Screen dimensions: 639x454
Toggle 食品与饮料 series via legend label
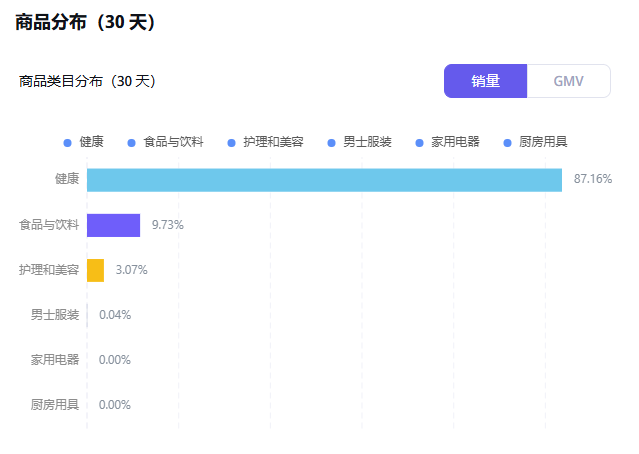[x=173, y=142]
